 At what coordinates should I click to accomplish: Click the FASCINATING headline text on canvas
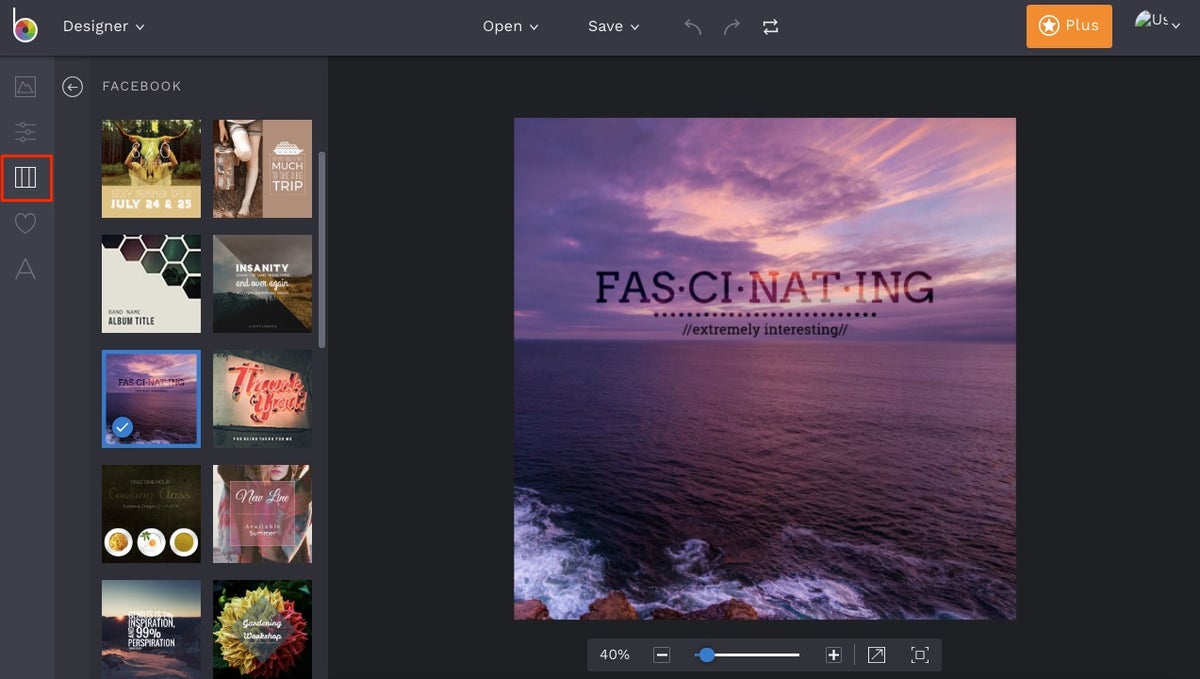click(x=765, y=287)
